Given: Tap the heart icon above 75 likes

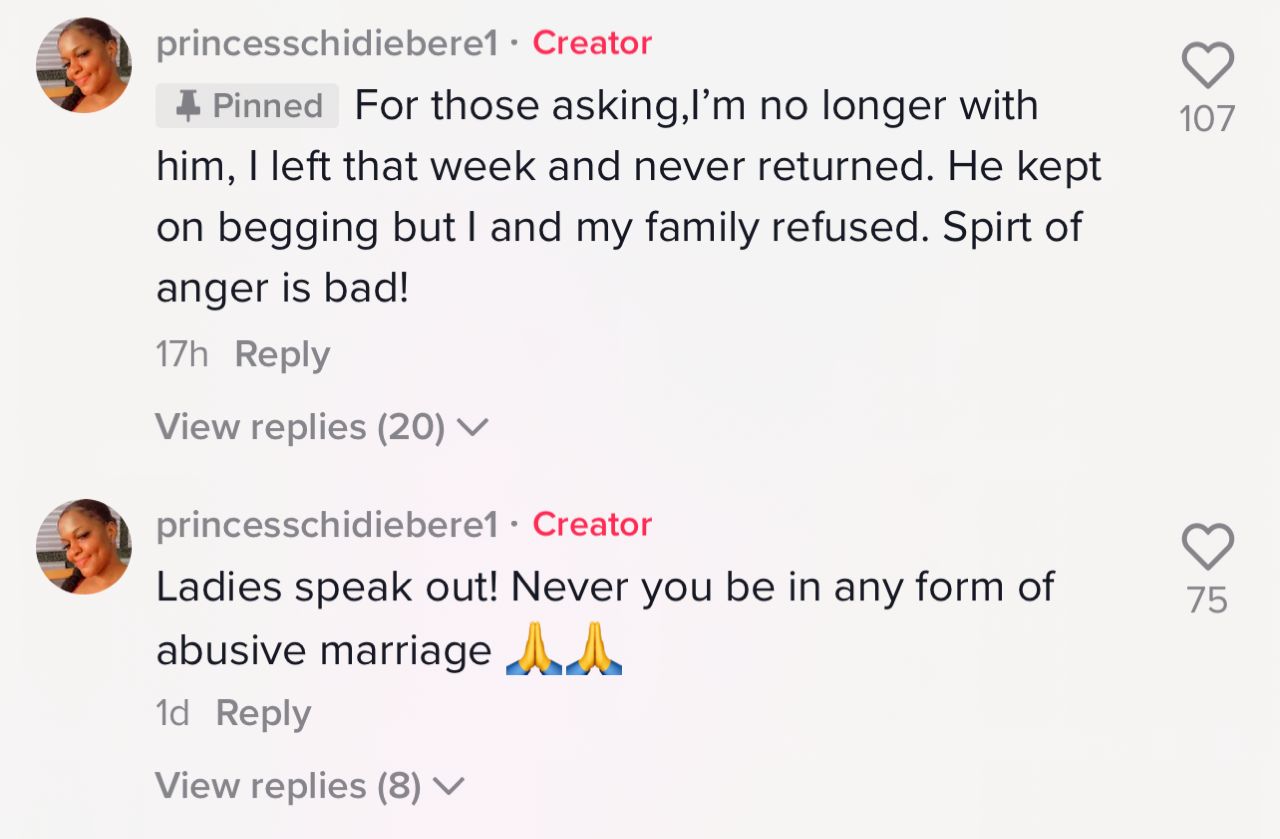Looking at the screenshot, I should [x=1208, y=547].
